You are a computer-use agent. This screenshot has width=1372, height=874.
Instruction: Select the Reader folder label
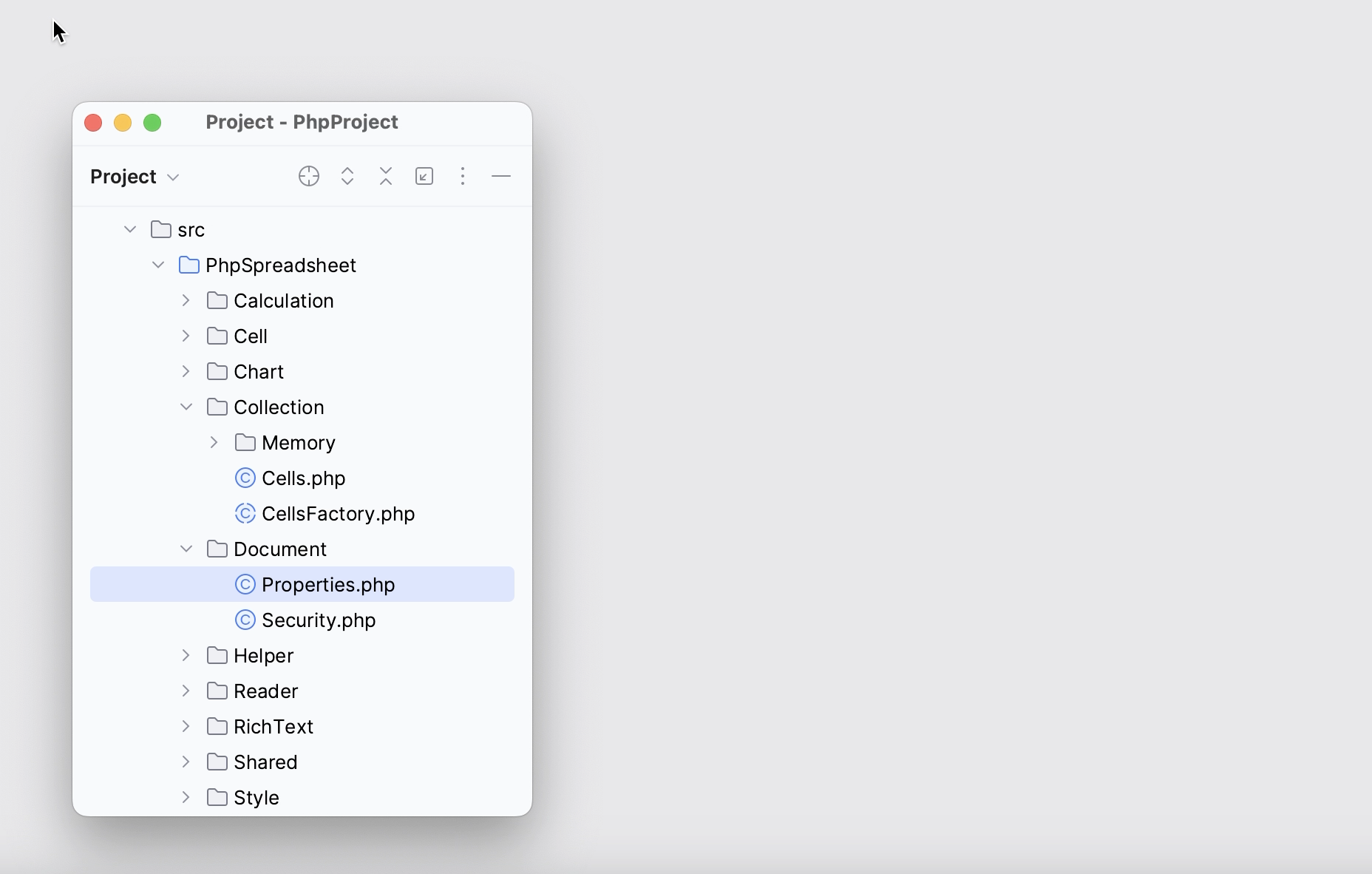pos(266,691)
